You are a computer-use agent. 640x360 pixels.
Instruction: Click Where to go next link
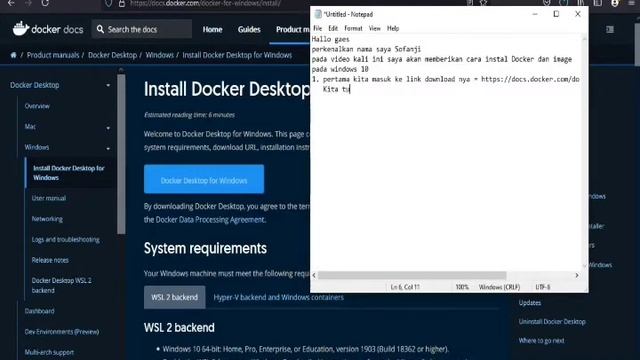[x=542, y=340]
